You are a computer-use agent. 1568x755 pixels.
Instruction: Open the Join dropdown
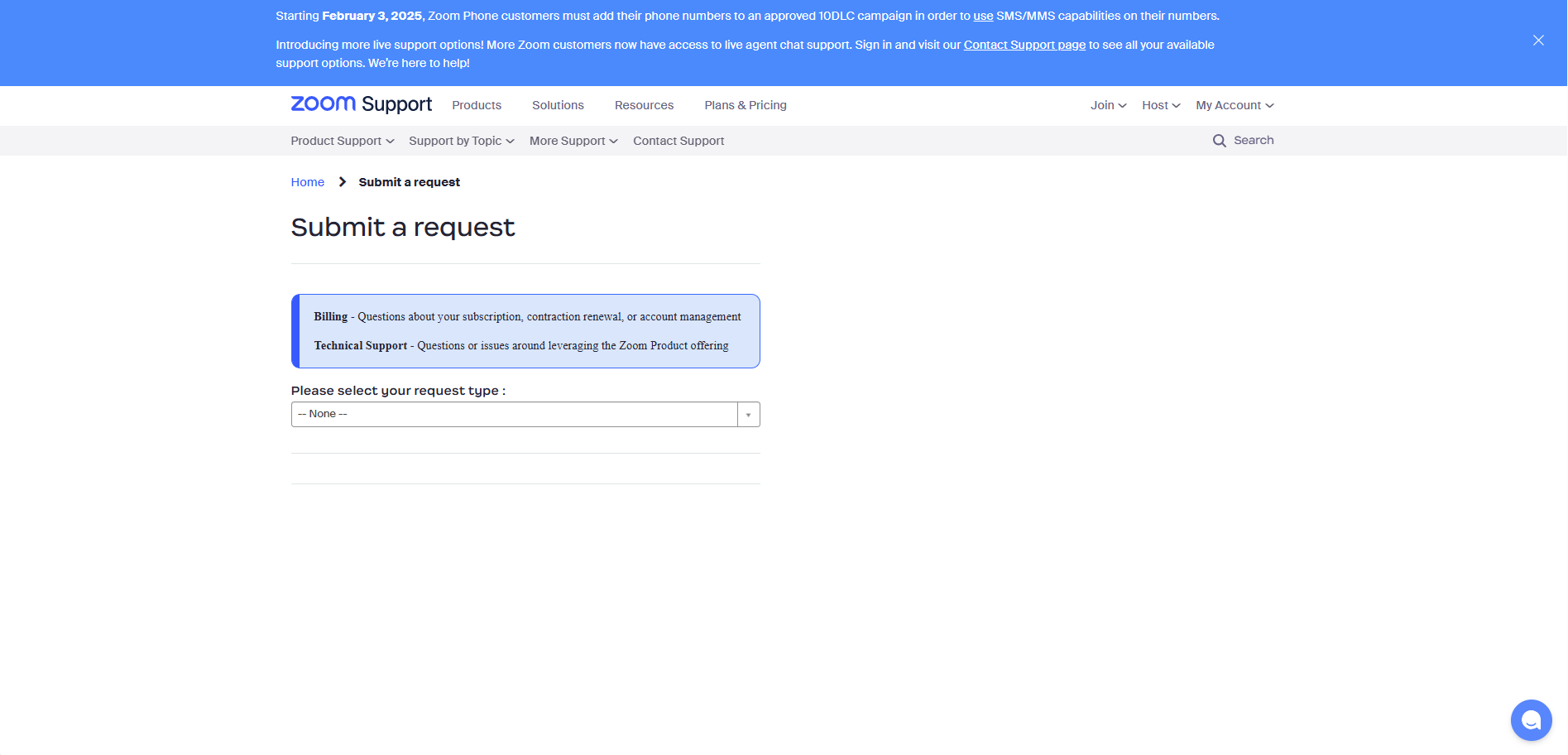(1108, 105)
